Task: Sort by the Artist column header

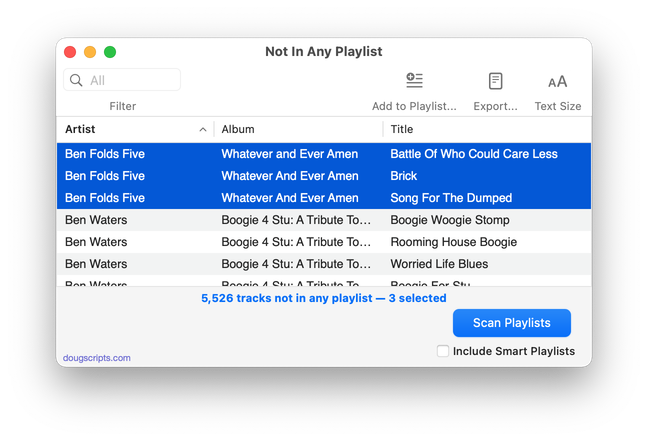Action: tap(135, 129)
